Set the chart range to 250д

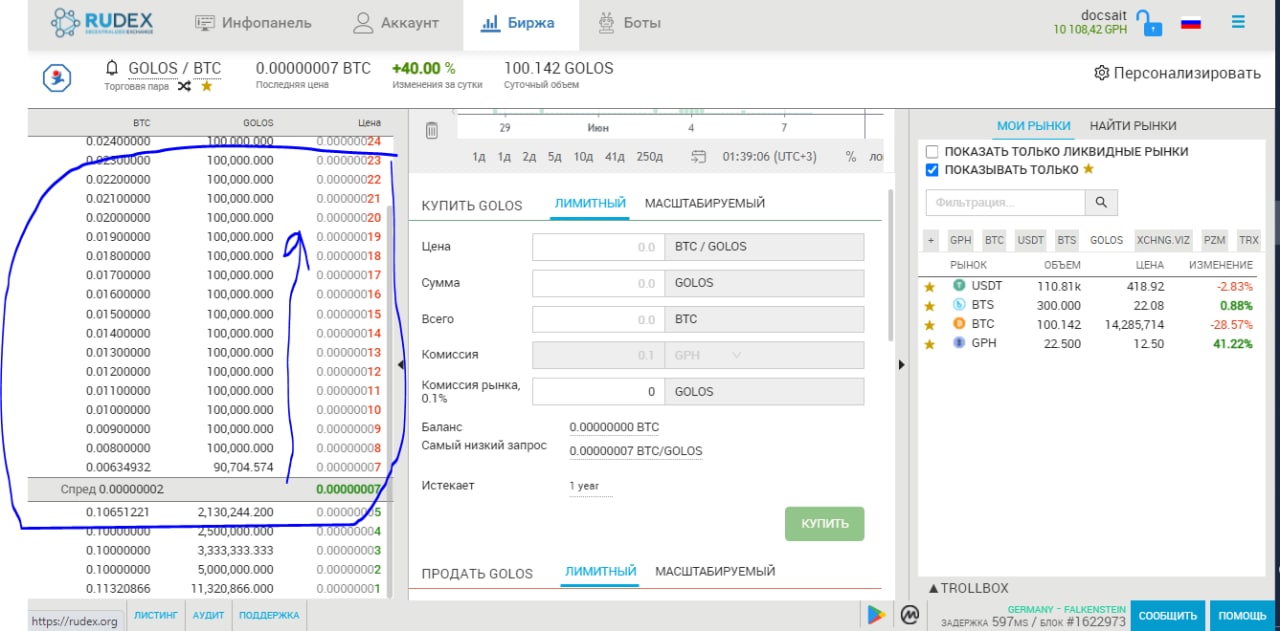pos(650,157)
